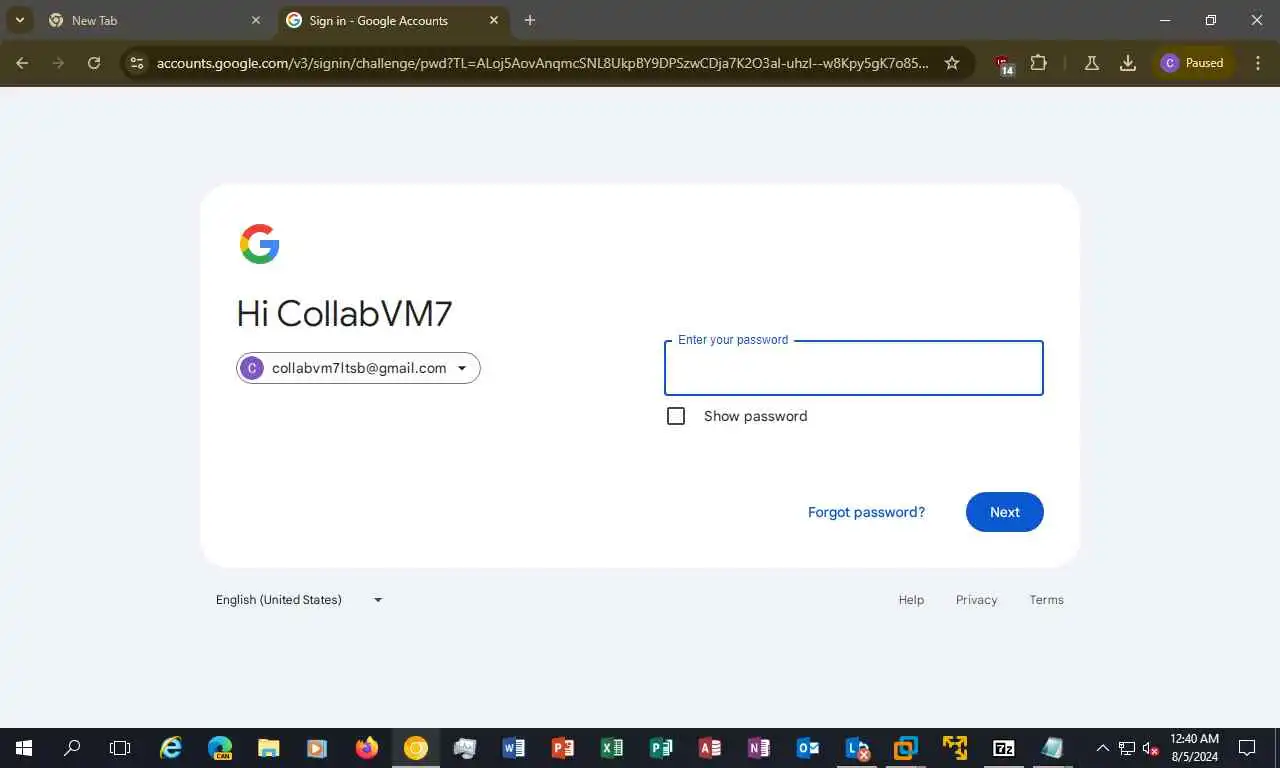Open the Extensions puzzle menu
This screenshot has height=768, width=1280.
click(x=1039, y=63)
